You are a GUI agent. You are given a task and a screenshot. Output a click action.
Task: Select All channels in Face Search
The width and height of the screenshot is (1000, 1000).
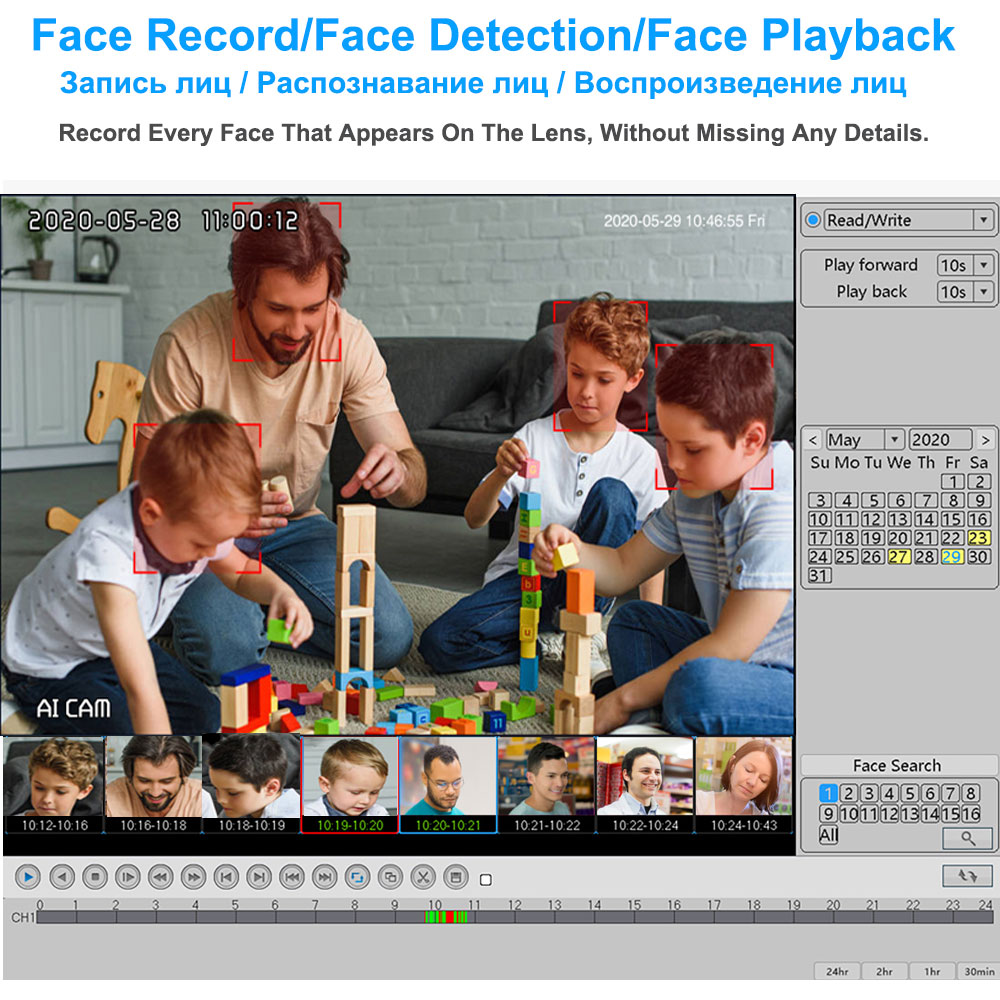pyautogui.click(x=828, y=835)
